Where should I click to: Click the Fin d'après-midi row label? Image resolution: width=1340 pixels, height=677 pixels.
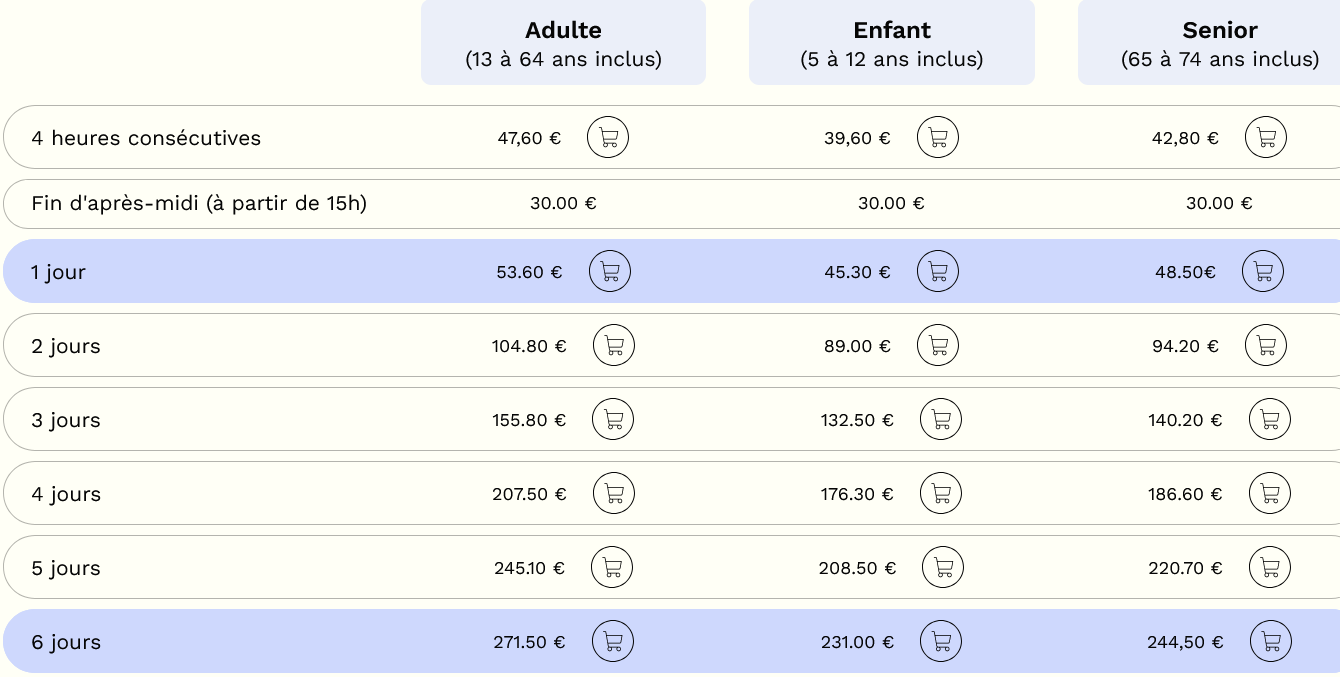point(199,204)
